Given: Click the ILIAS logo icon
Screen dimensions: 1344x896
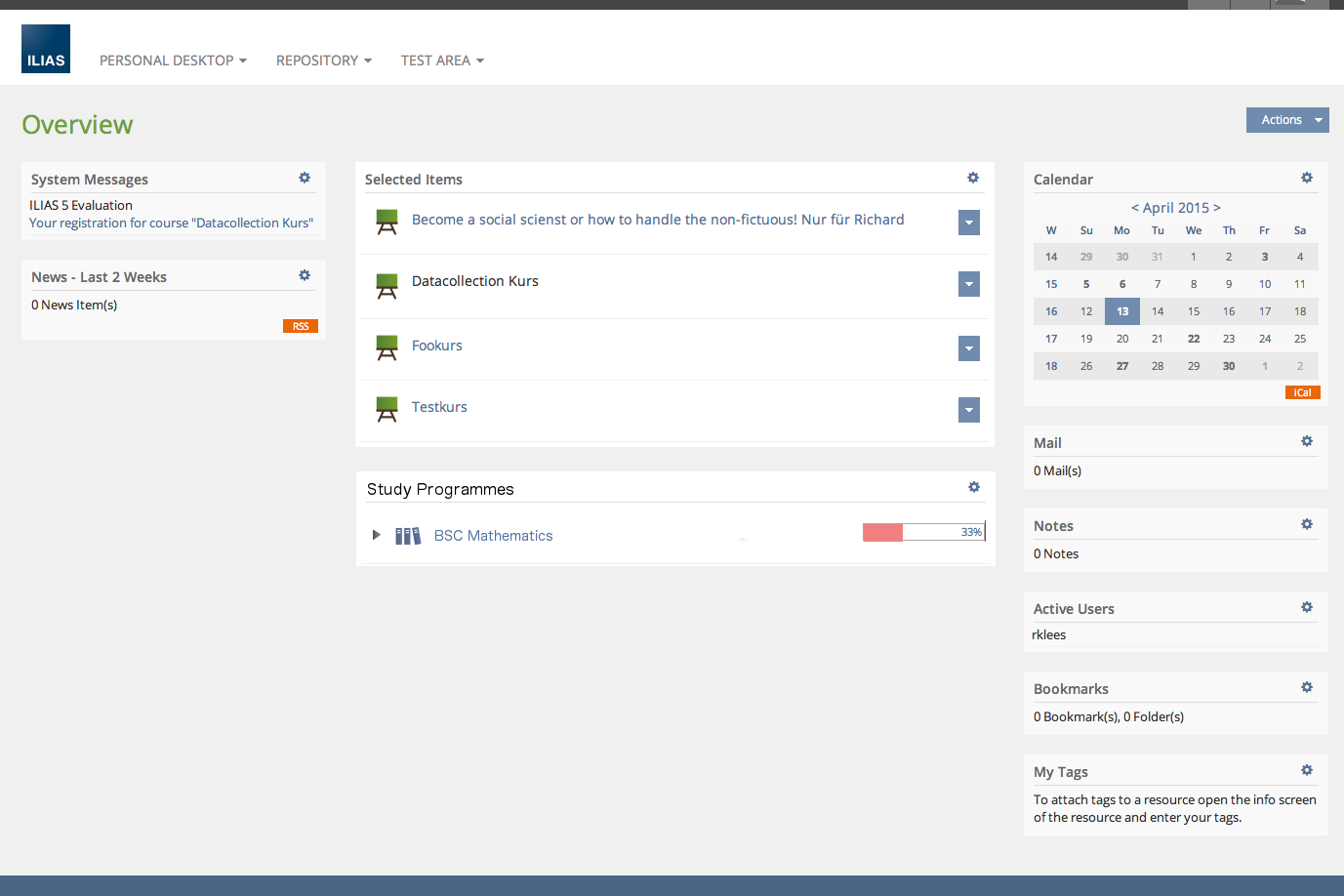Looking at the screenshot, I should [x=46, y=49].
